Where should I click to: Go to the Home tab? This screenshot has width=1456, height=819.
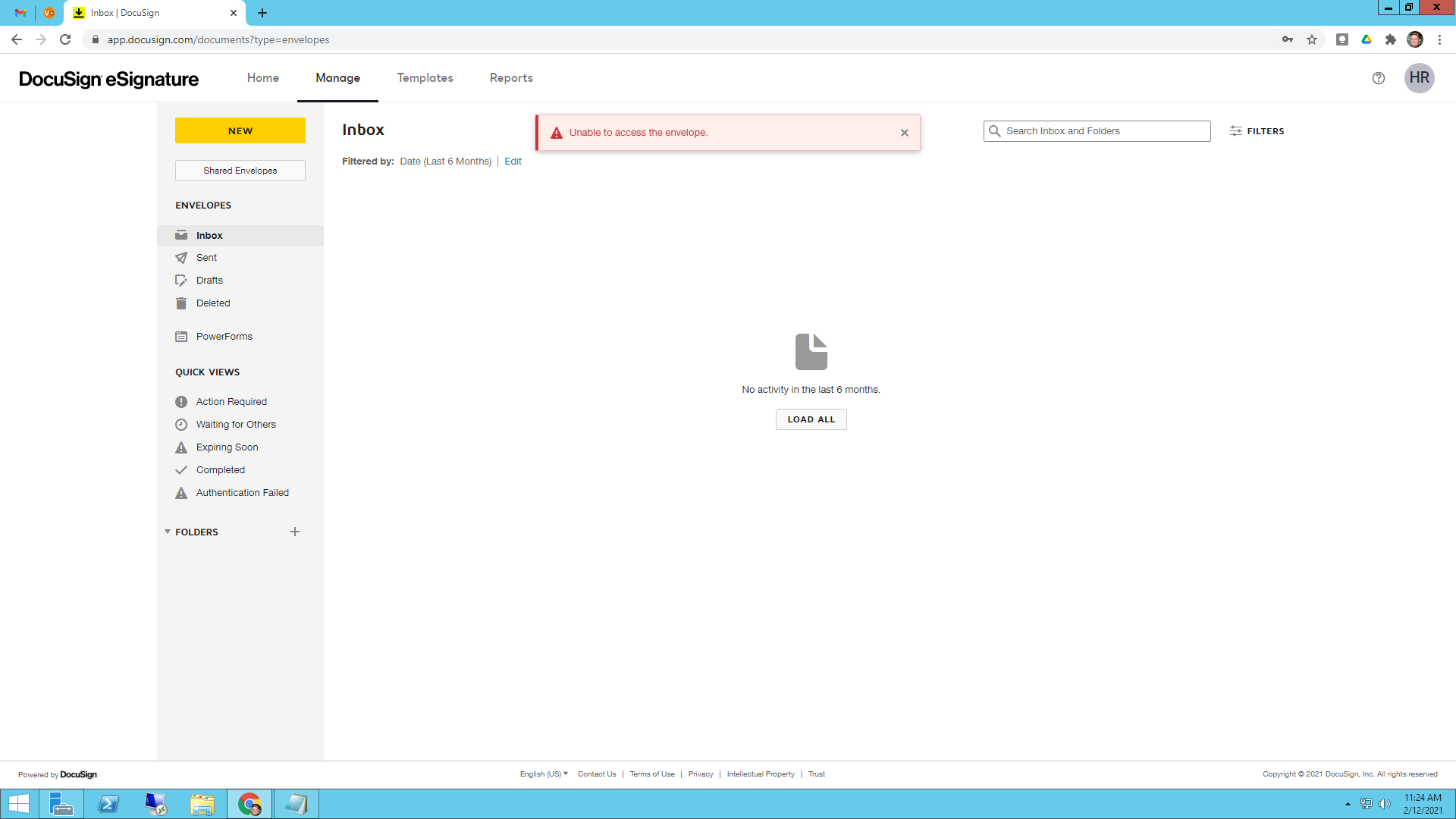(x=263, y=78)
